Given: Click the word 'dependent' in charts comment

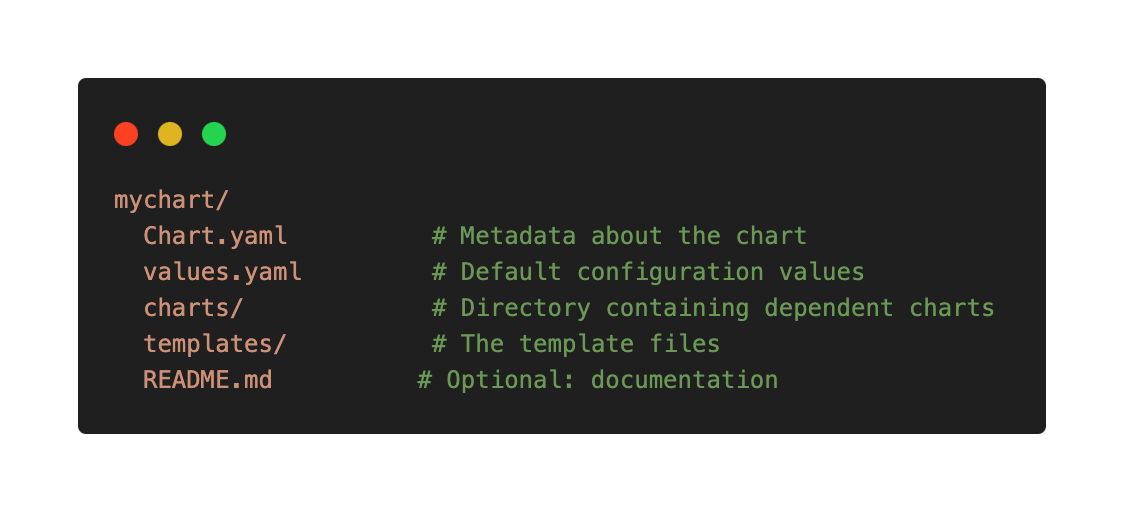Looking at the screenshot, I should pos(829,308).
